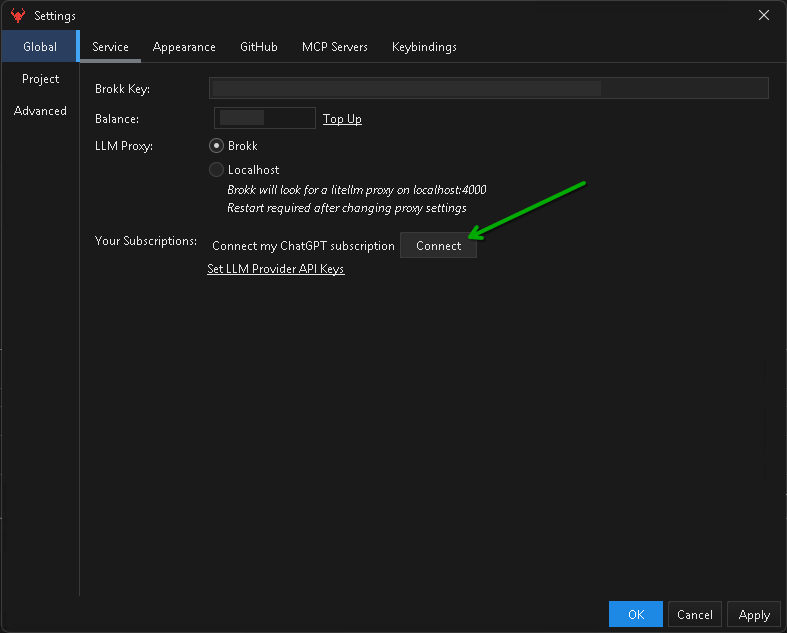Switch to the Service tab
The width and height of the screenshot is (787, 633).
pos(110,47)
